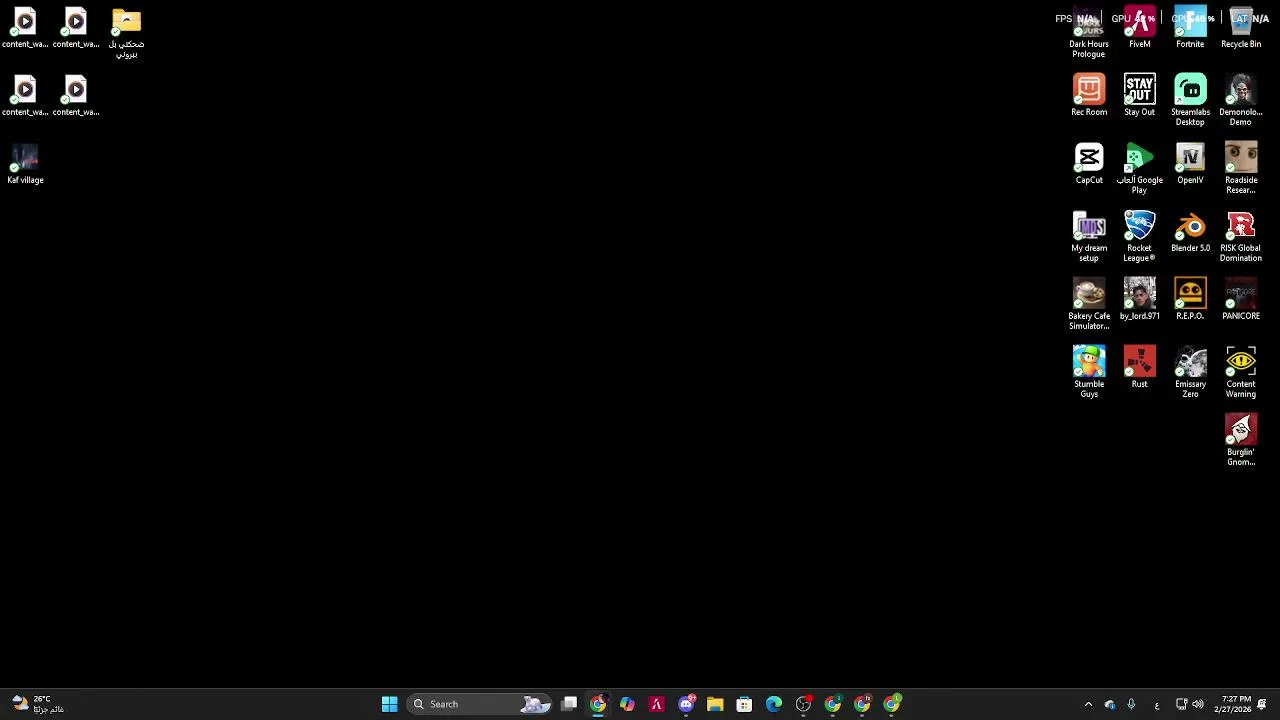1280x720 pixels.
Task: Select the Burglin' Gnomes shortcut
Action: pos(1241,440)
